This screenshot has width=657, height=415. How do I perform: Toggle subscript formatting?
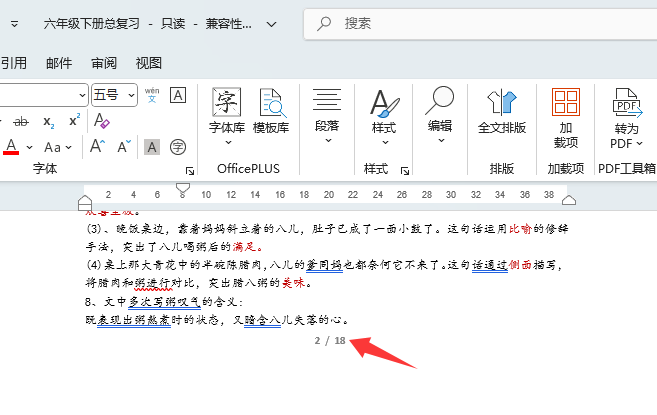[49, 122]
